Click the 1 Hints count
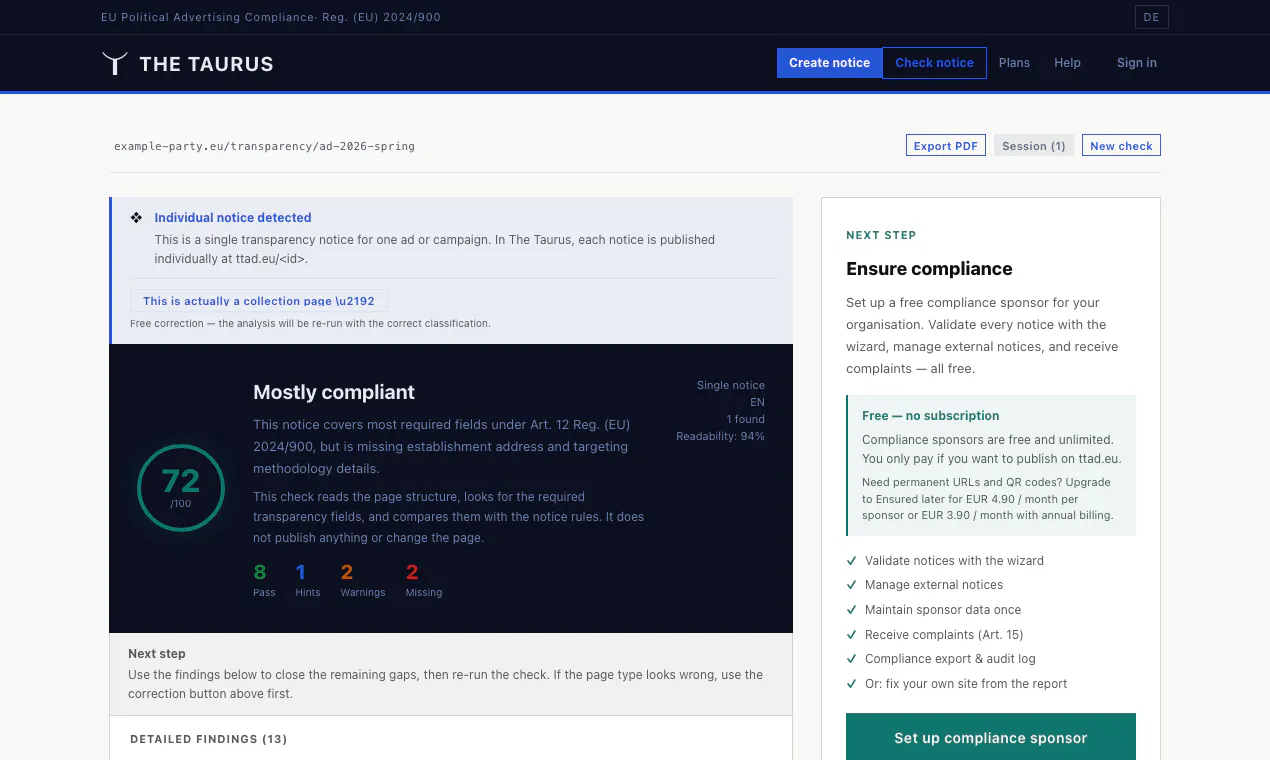This screenshot has width=1270, height=760. pyautogui.click(x=307, y=580)
